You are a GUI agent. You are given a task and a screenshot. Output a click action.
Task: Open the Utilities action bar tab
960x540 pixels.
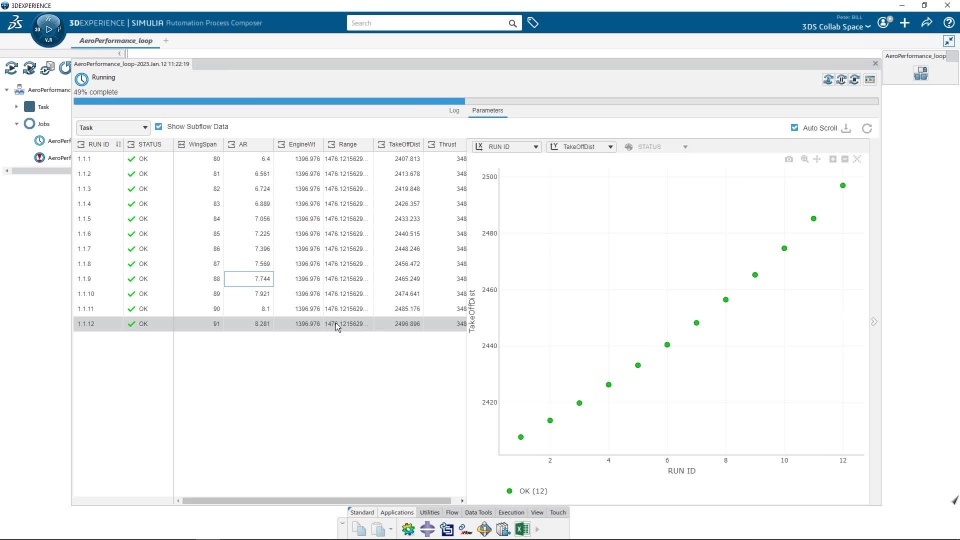pyautogui.click(x=429, y=512)
